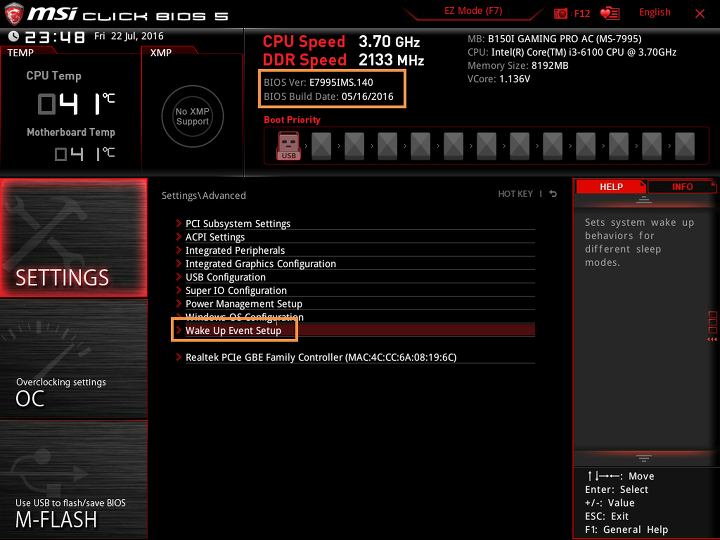Click the BIOS Build Date 05/16/2016 text
The width and height of the screenshot is (720, 540).
tap(328, 96)
